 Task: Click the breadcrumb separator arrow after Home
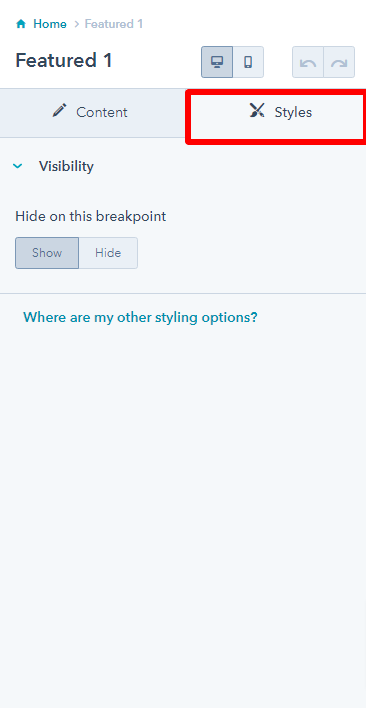(x=76, y=24)
